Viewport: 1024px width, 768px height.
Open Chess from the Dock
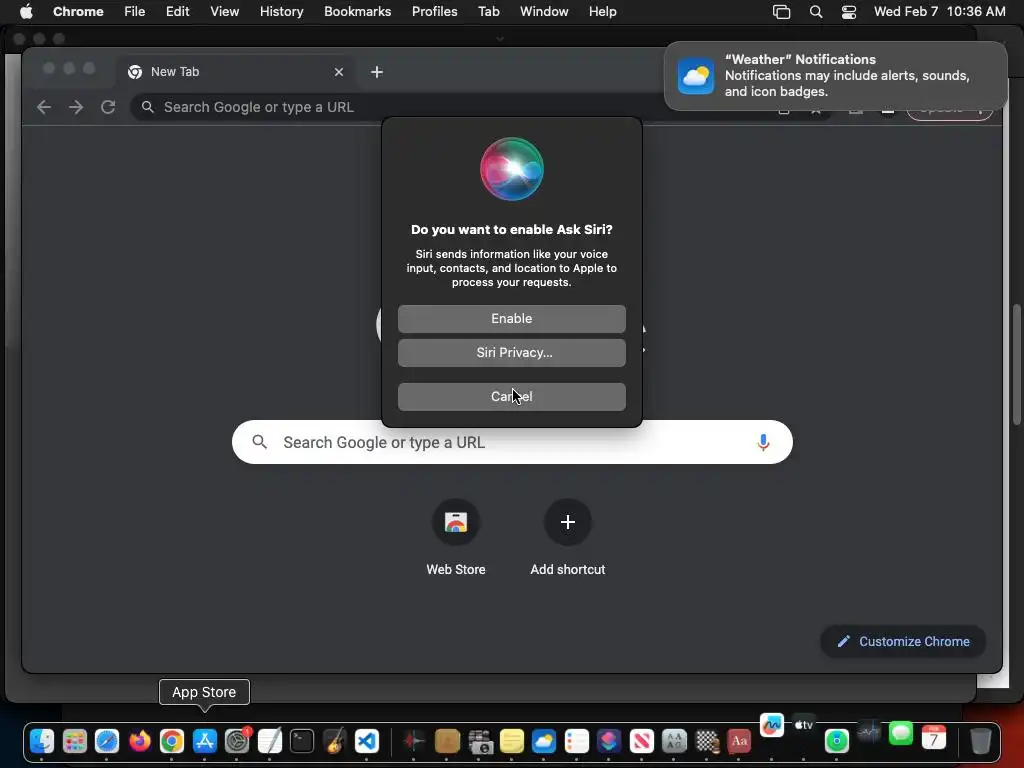click(707, 741)
